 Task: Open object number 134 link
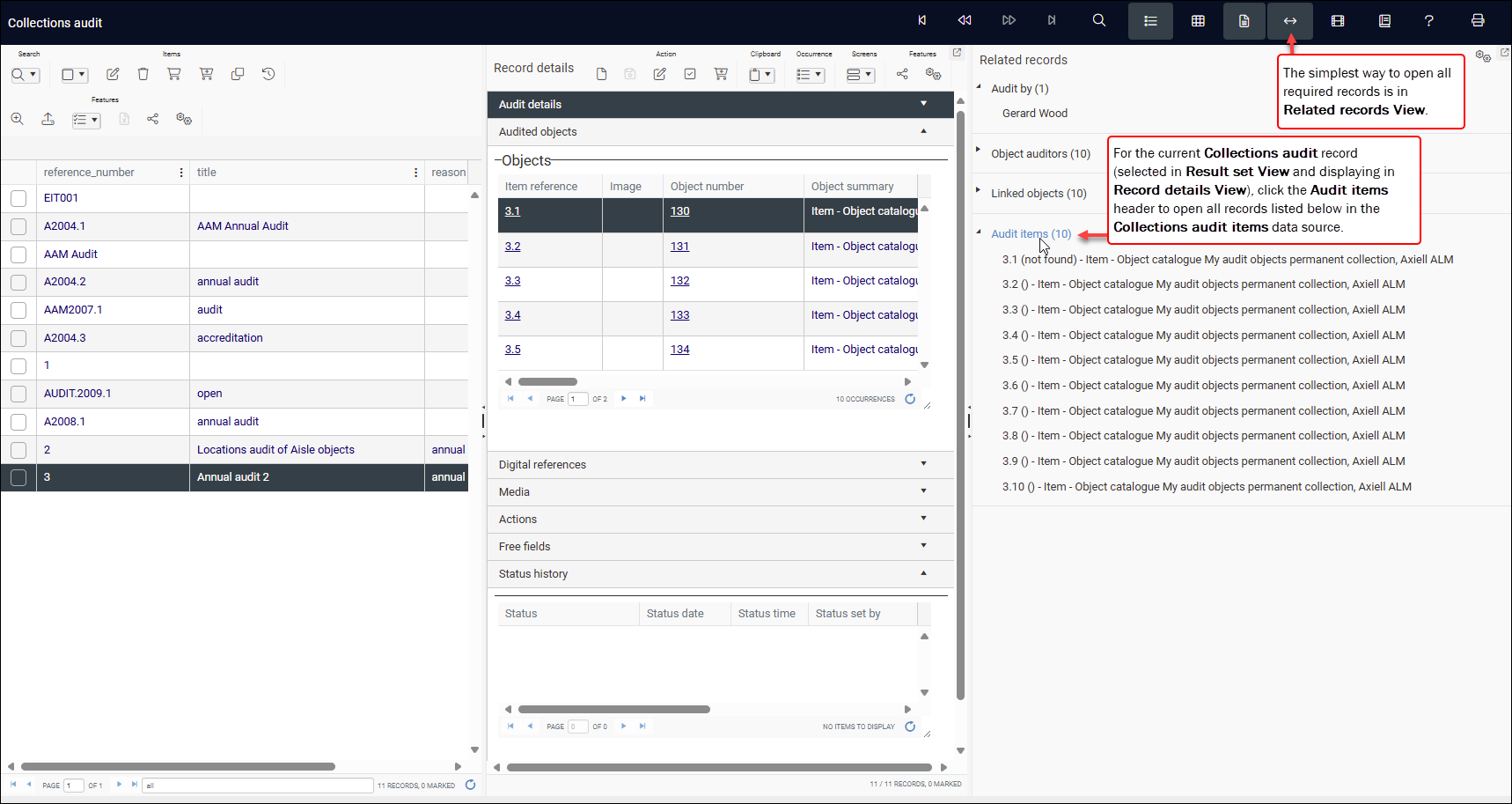(679, 350)
